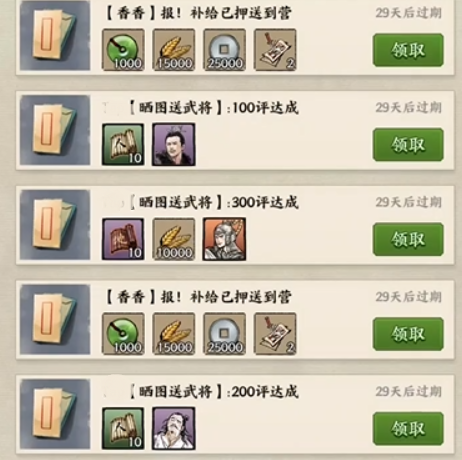This screenshot has height=460, width=462.
Task: Tap the green jade 1000 icon in first mail
Action: point(123,50)
